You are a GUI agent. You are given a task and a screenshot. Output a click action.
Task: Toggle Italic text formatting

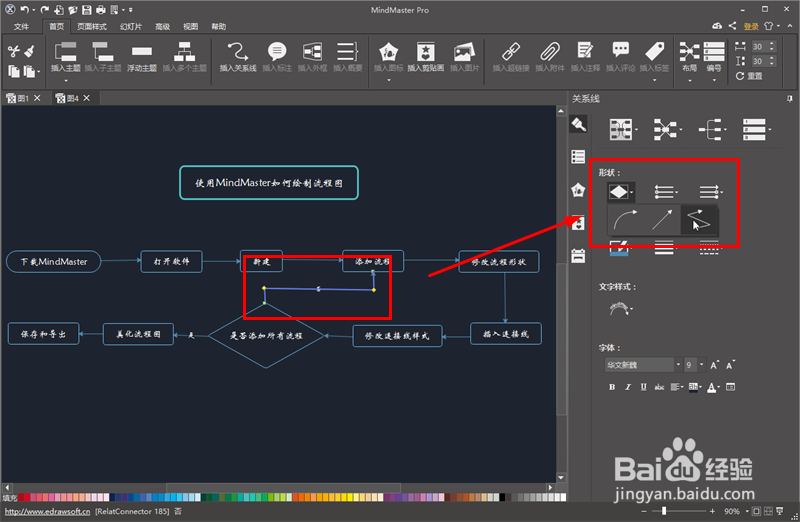click(628, 387)
